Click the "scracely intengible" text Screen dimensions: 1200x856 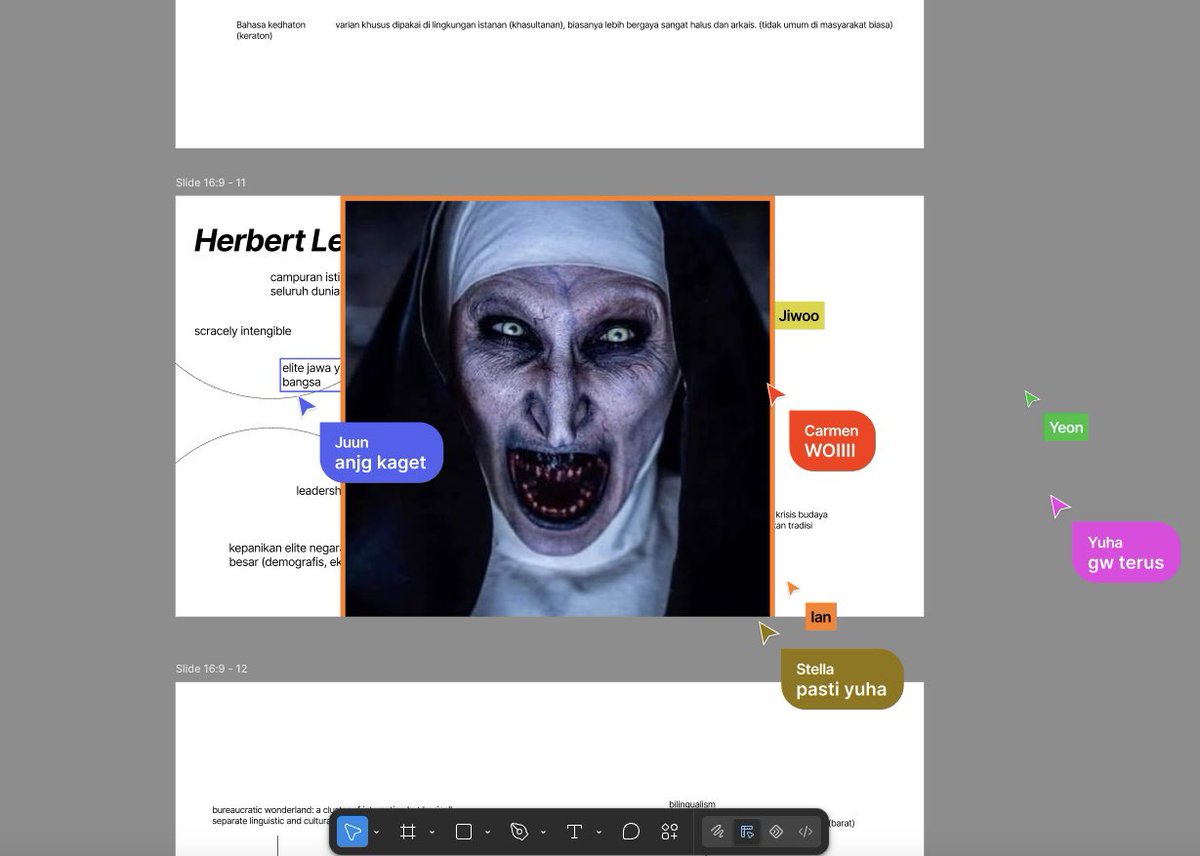[x=243, y=331]
